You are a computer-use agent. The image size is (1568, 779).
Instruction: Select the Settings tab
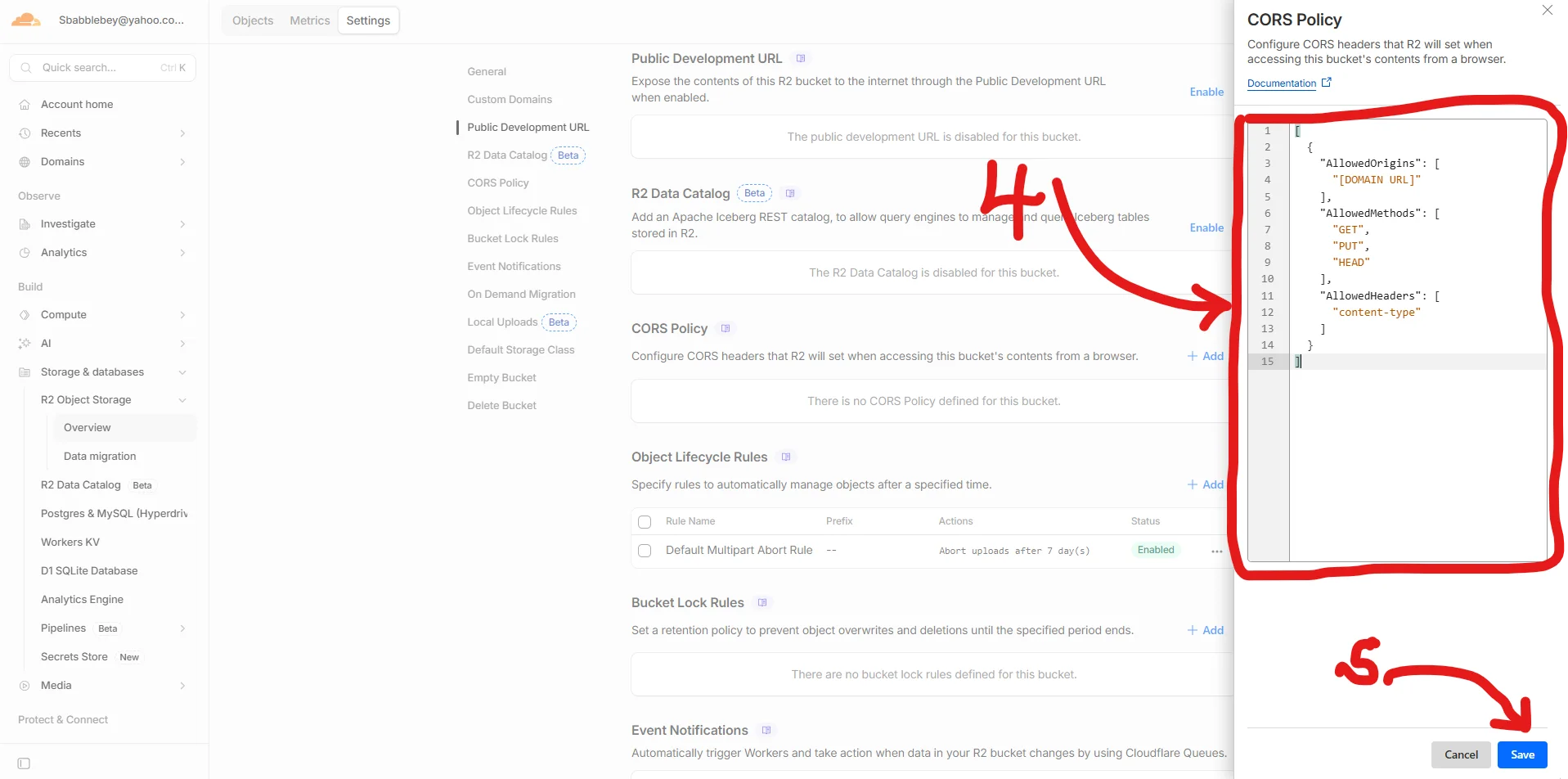pos(368,20)
